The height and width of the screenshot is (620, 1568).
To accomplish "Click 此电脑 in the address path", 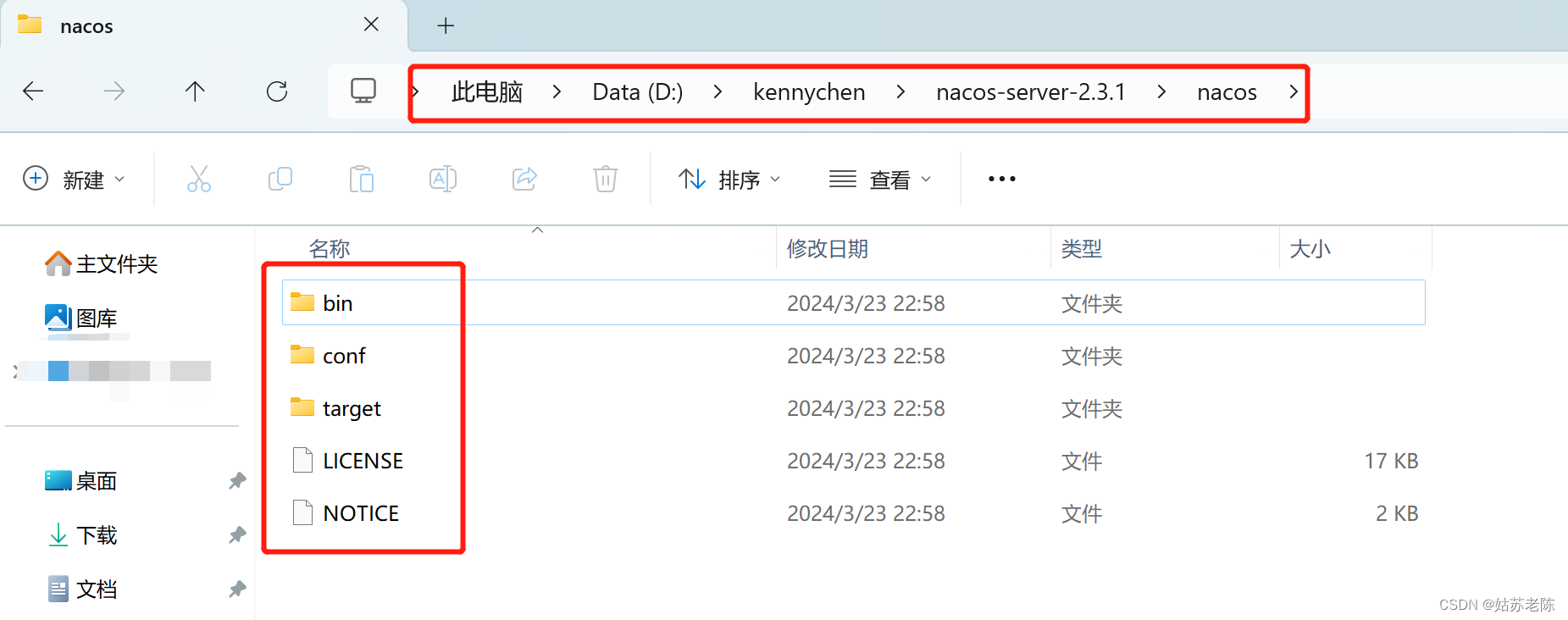I will 487,91.
